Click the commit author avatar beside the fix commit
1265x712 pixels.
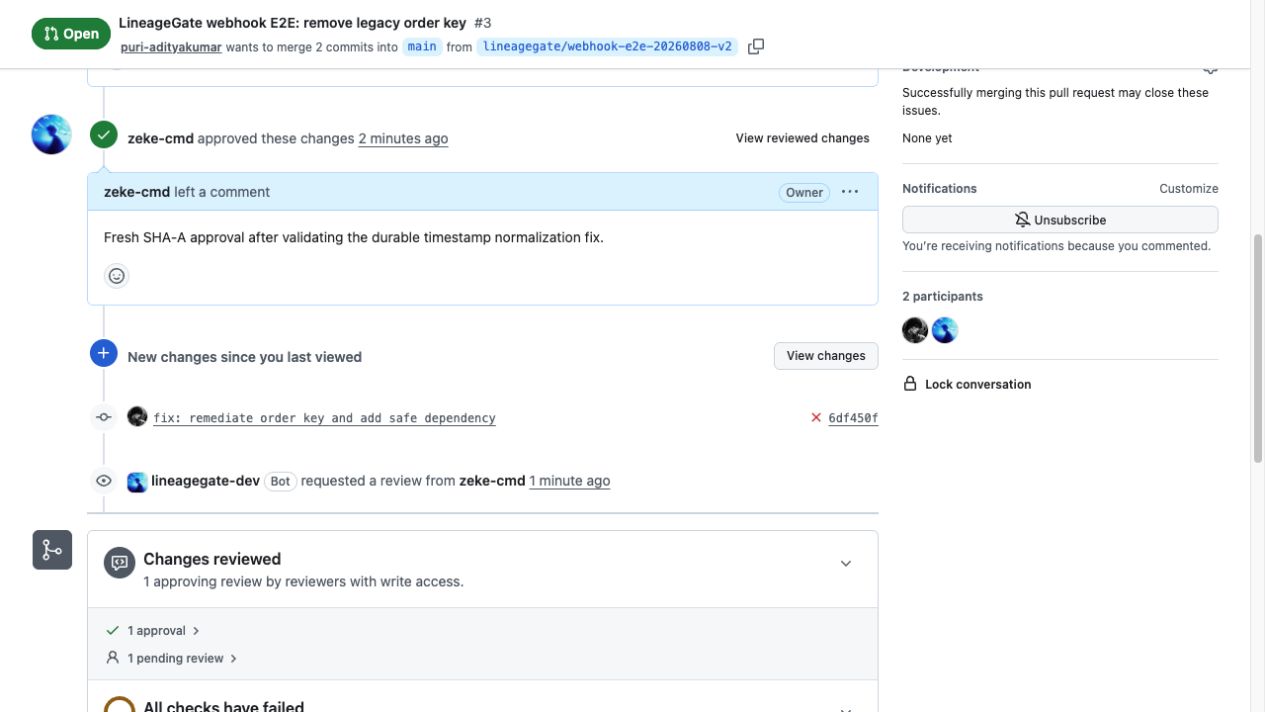pyautogui.click(x=138, y=417)
